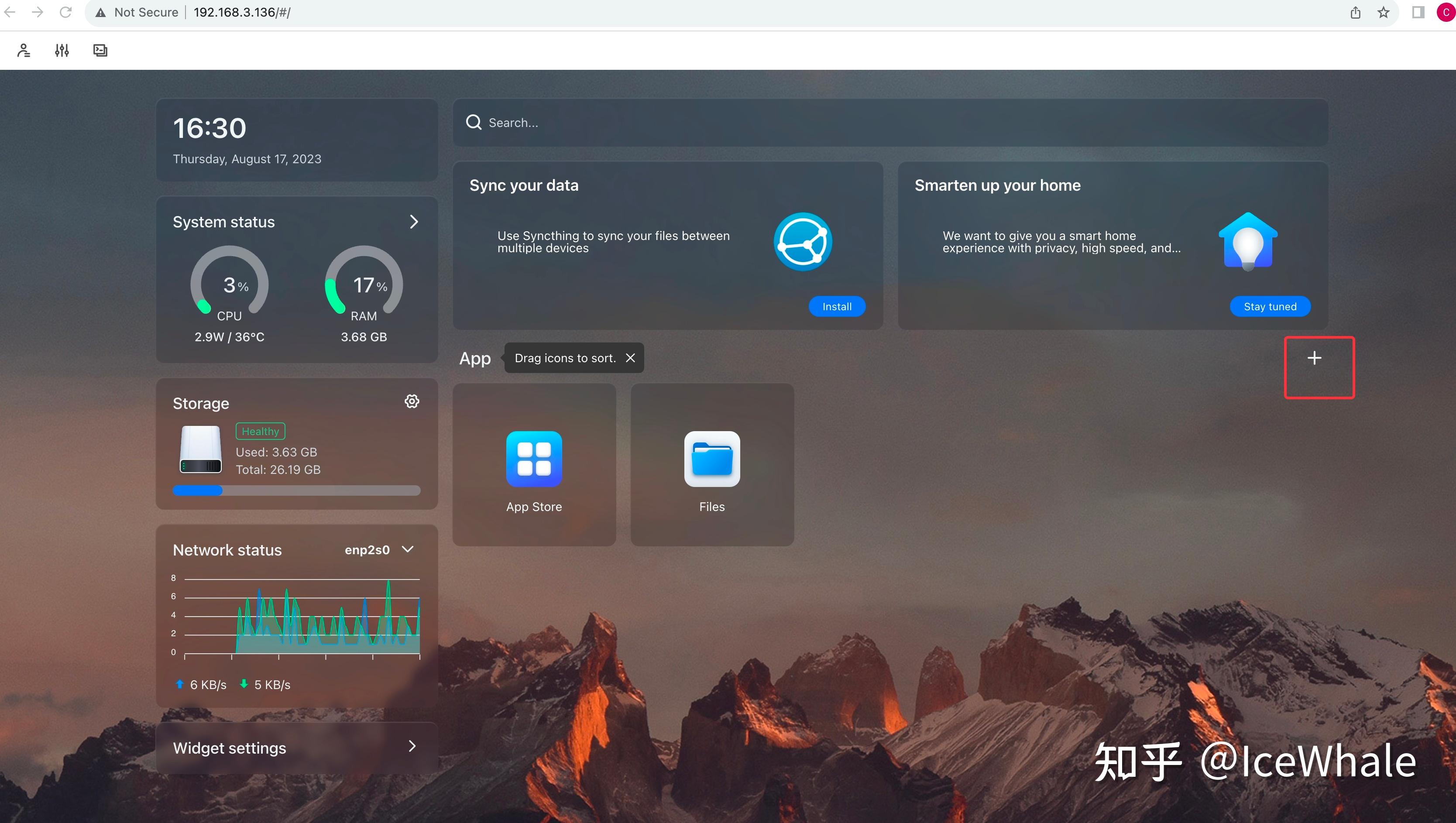Open the account profile icon
The width and height of the screenshot is (1456, 823).
tap(23, 50)
